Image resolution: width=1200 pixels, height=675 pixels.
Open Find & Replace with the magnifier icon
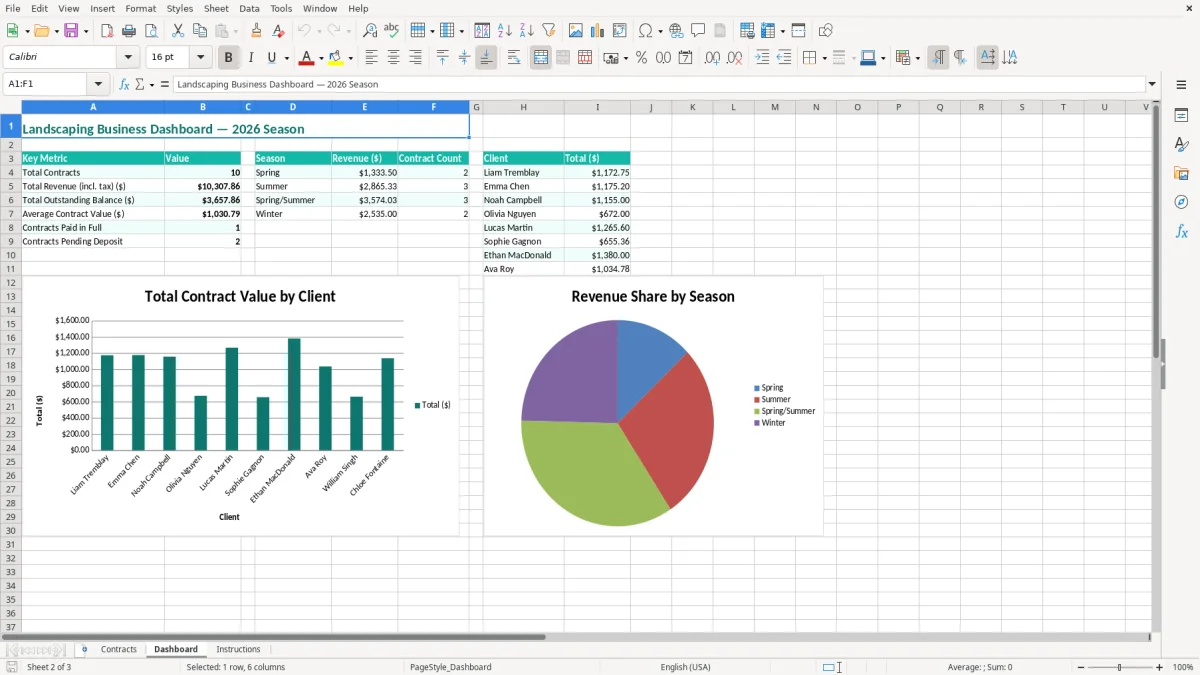(370, 31)
